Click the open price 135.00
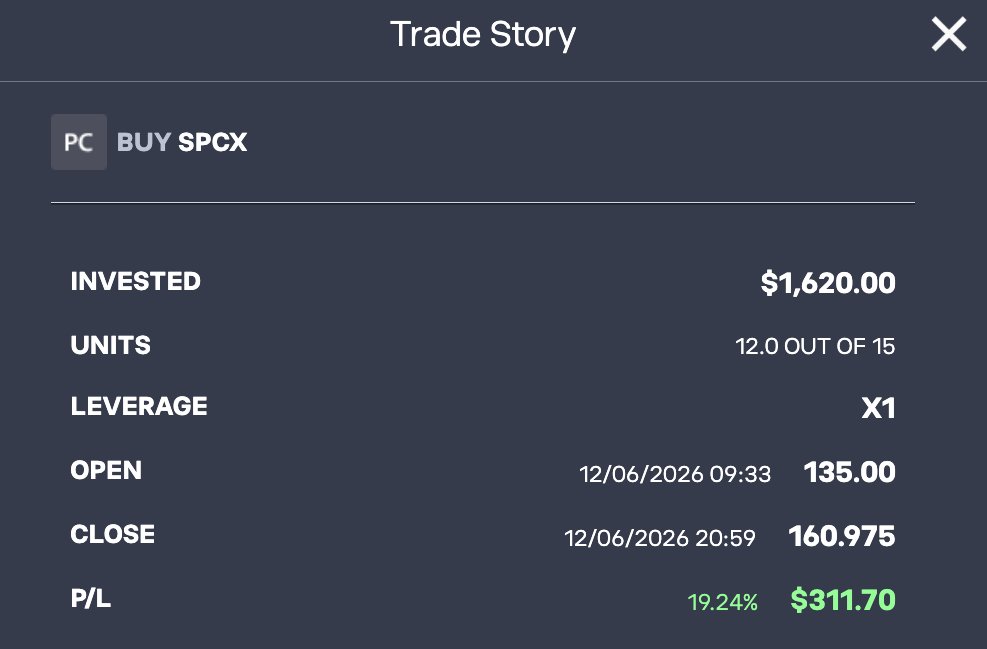The width and height of the screenshot is (987, 649). tap(850, 472)
